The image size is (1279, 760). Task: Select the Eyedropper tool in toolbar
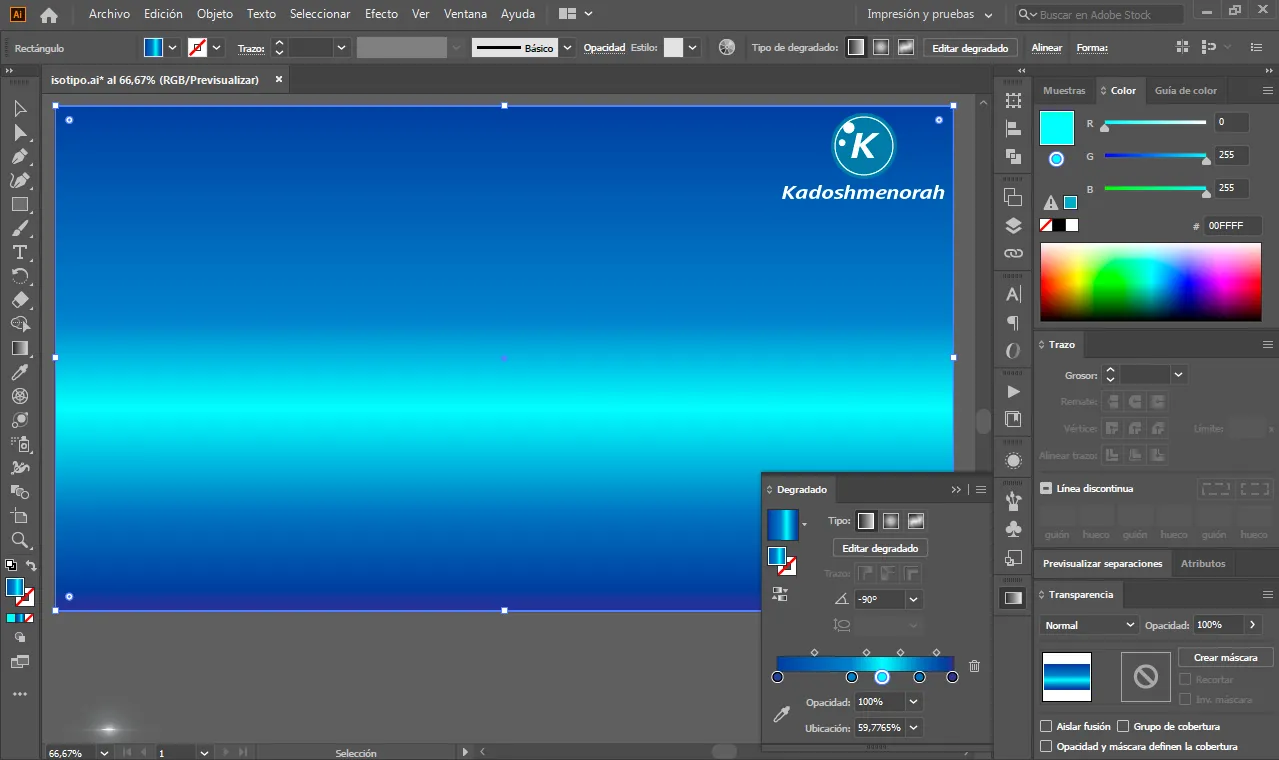pyautogui.click(x=19, y=372)
